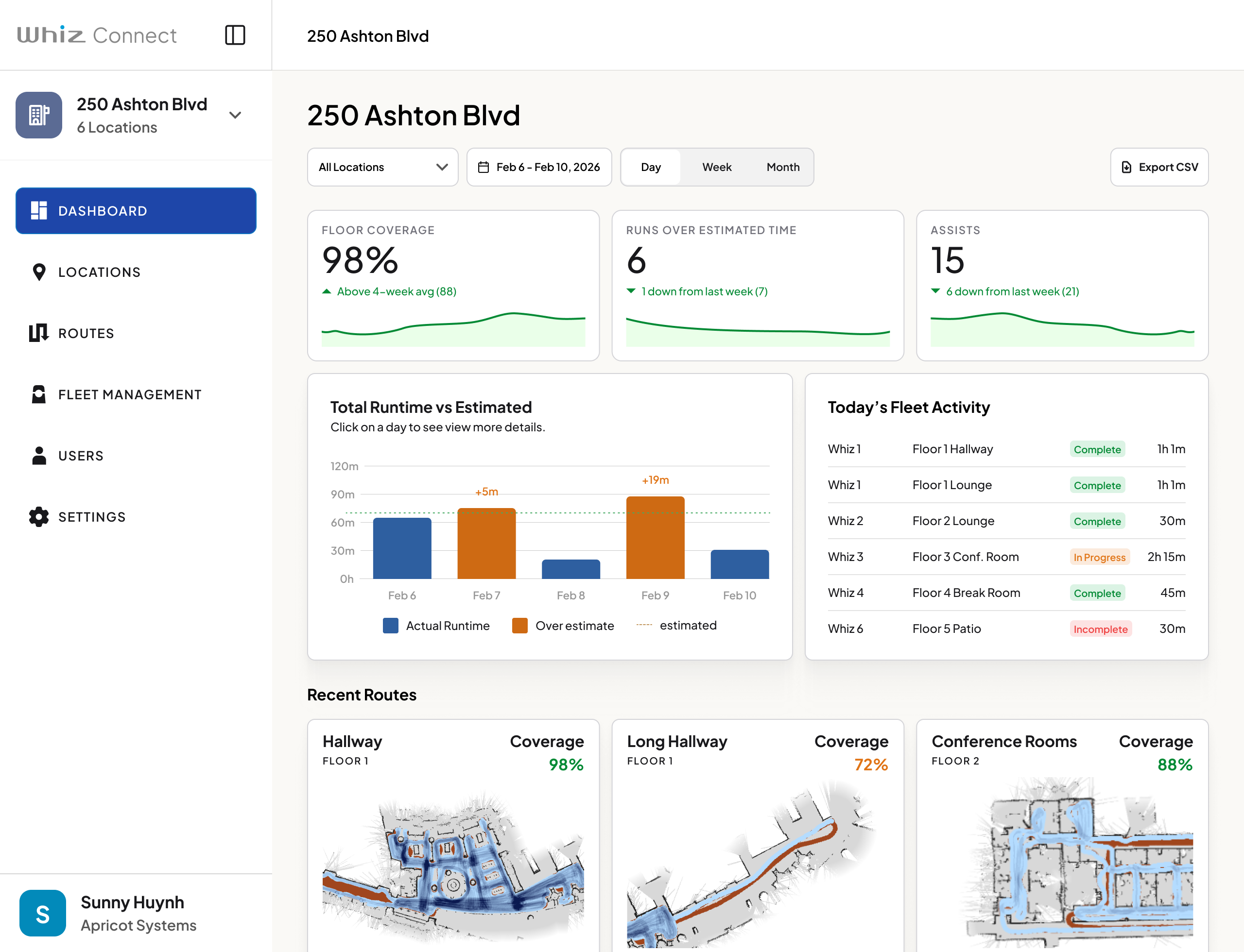The image size is (1244, 952).
Task: Click the orange Feb 9 runtime bar
Action: coord(655,537)
